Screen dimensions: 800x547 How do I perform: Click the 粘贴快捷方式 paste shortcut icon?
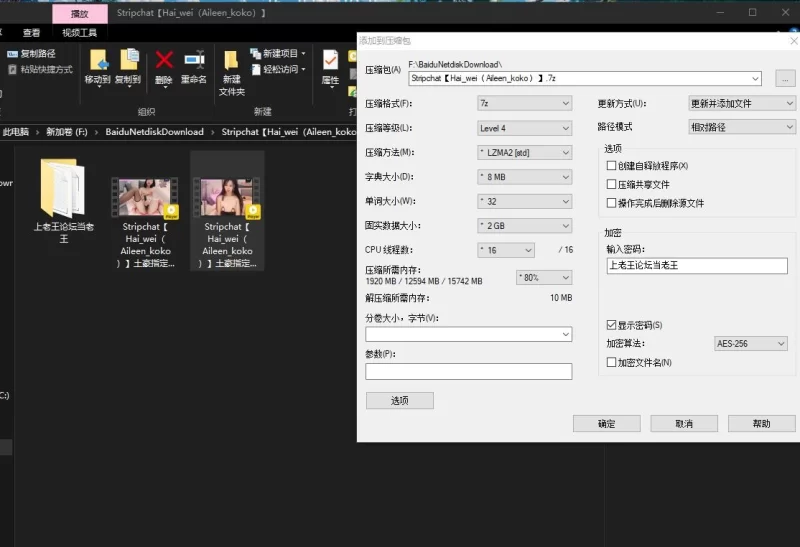pyautogui.click(x=12, y=69)
